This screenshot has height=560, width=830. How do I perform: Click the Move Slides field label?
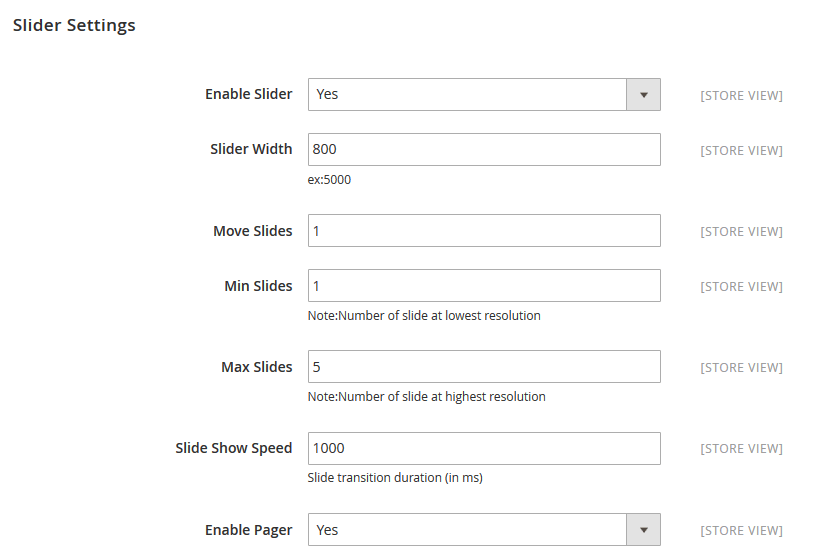pos(253,231)
